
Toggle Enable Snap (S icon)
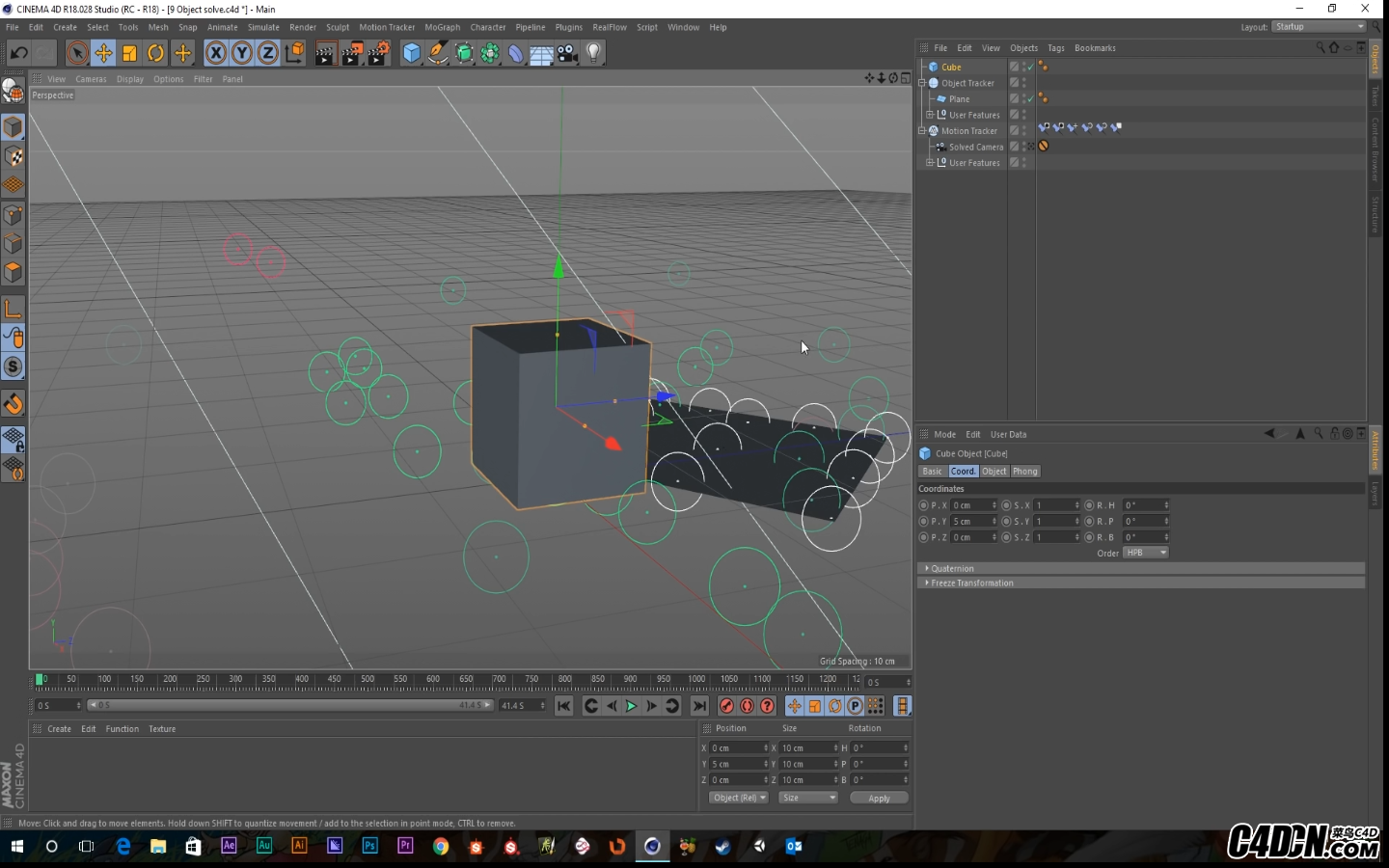(14, 367)
